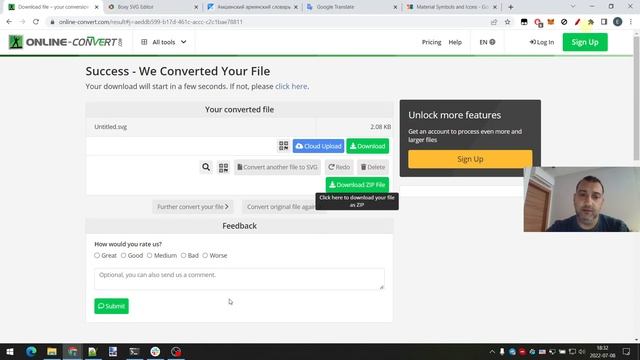Click the red pen extension icon

578,22
